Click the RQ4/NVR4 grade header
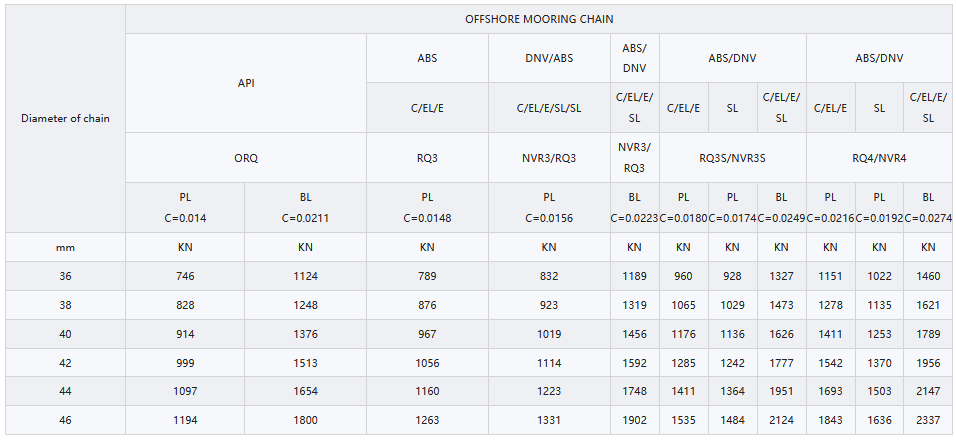This screenshot has height=440, width=956. pyautogui.click(x=879, y=158)
